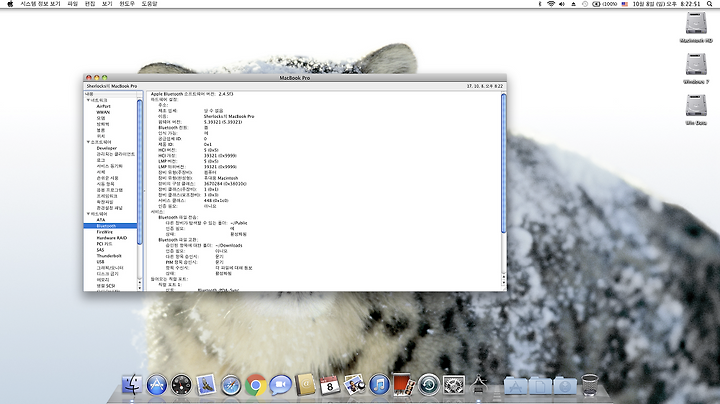Select AirPort in the sidebar
720x404 pixels.
[103, 106]
